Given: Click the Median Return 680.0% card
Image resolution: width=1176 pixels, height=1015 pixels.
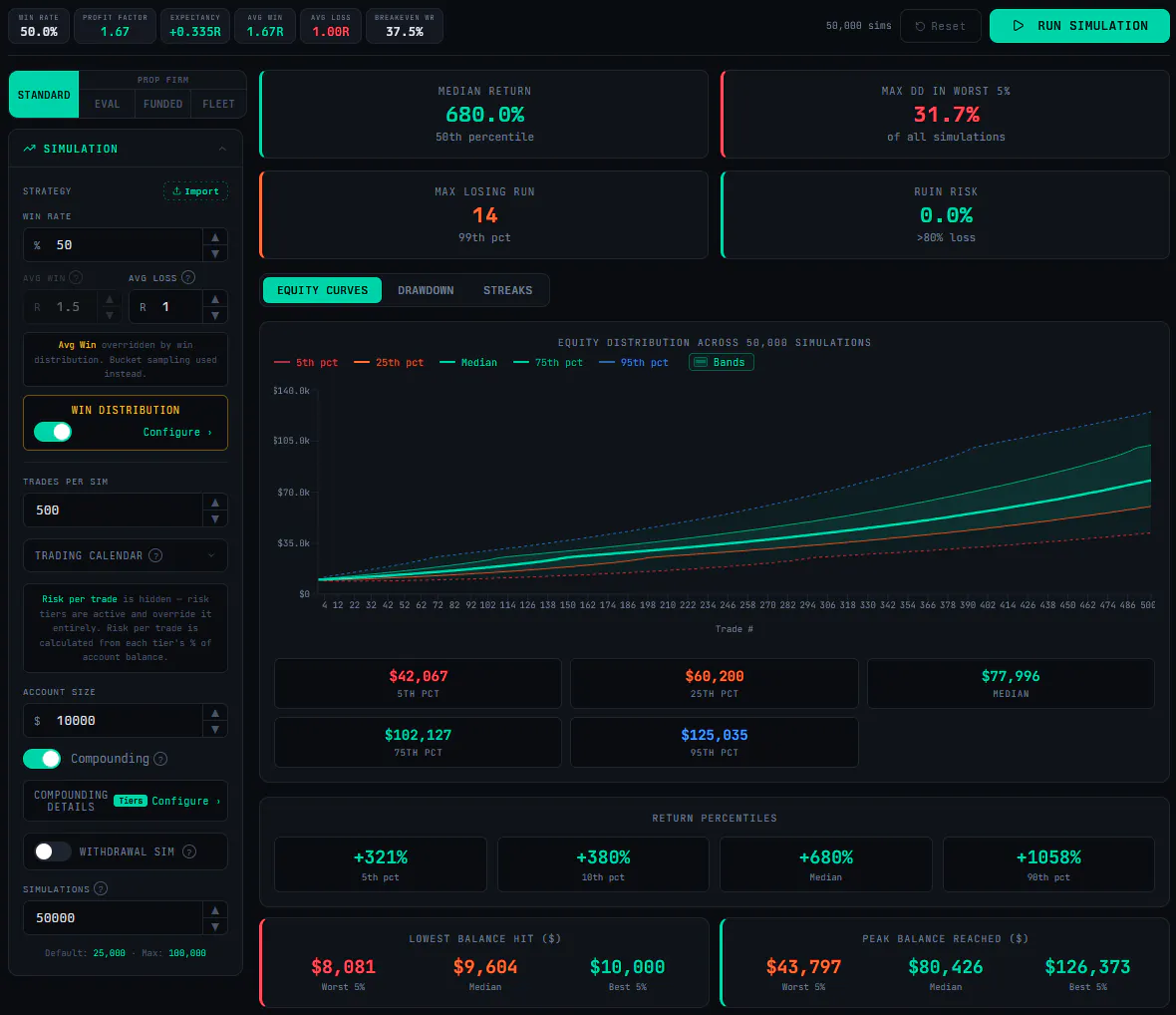Looking at the screenshot, I should (x=484, y=114).
